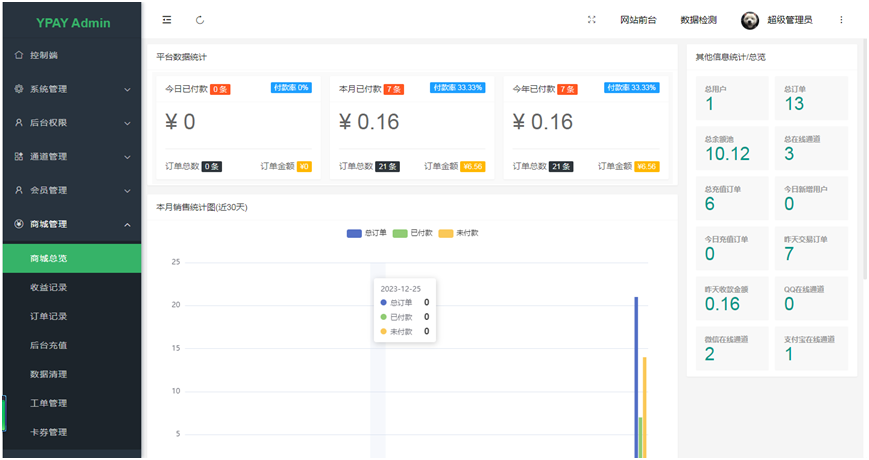This screenshot has height=460, width=869.
Task: Click the 支付宝在线通道 stat card
Action: point(811,348)
